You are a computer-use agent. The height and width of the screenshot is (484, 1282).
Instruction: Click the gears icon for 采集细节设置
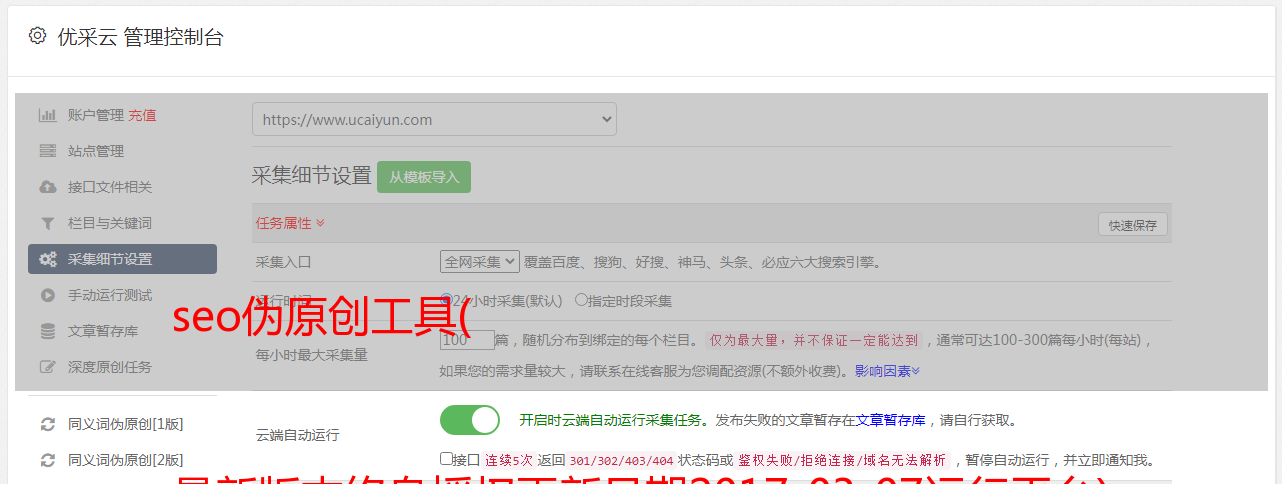pos(47,259)
